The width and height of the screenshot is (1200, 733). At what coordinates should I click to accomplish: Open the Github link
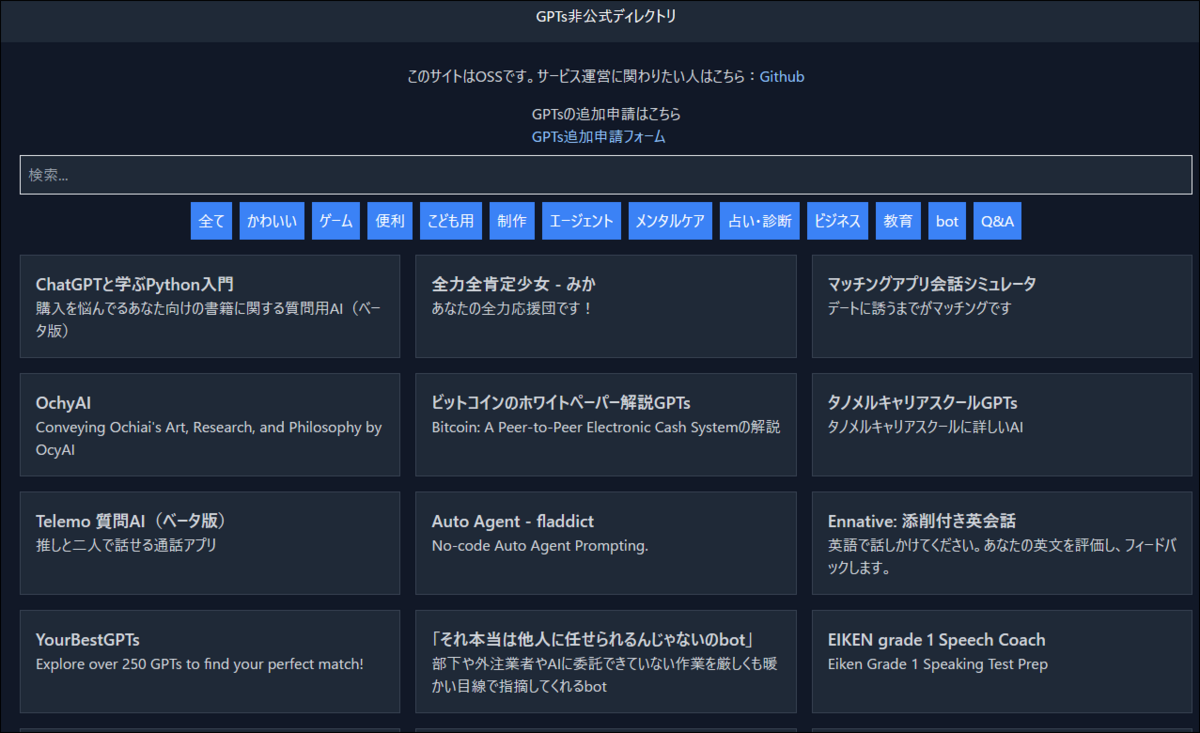click(x=782, y=76)
